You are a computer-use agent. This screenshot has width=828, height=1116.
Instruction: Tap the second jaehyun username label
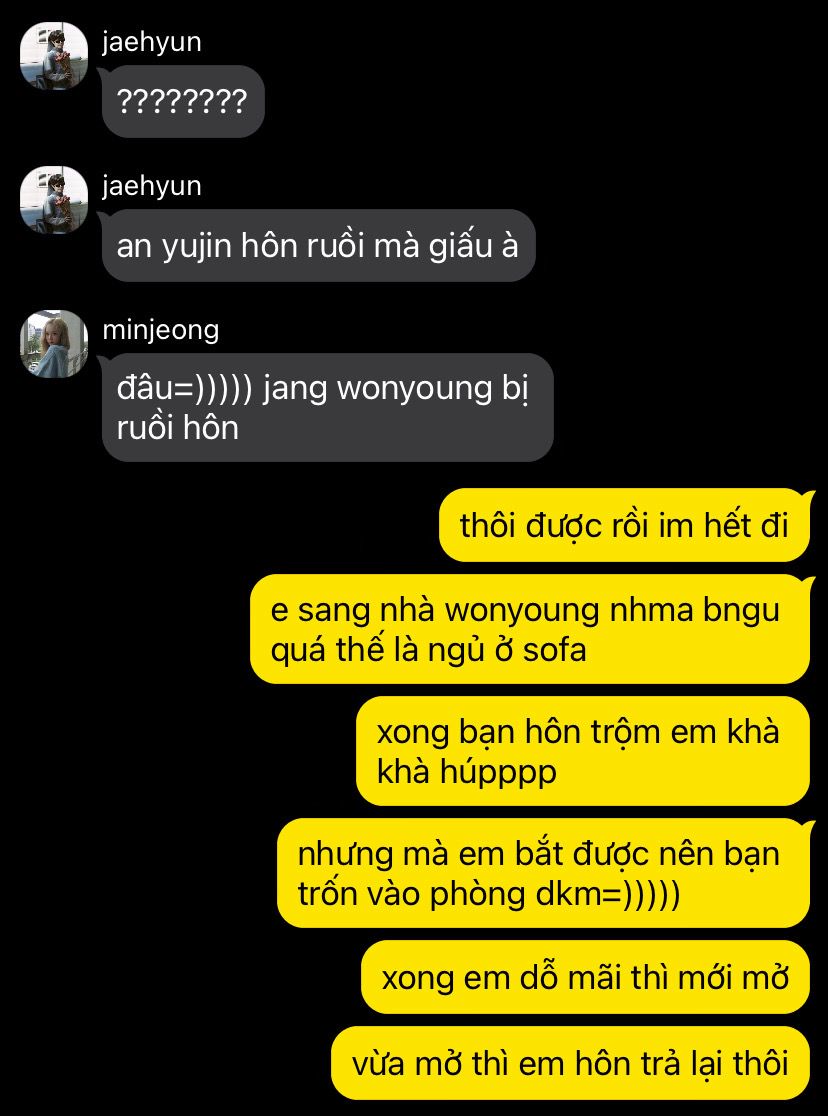152,185
